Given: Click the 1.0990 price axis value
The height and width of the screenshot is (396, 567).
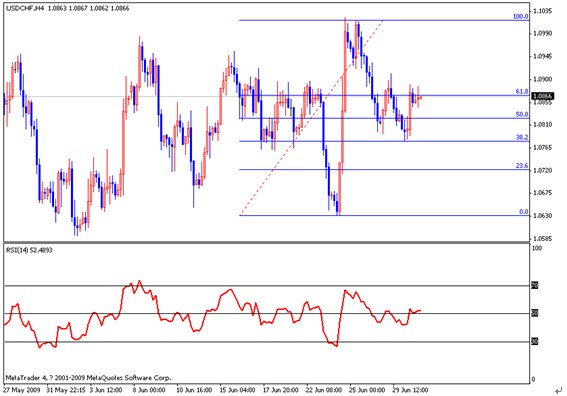Looking at the screenshot, I should tap(543, 33).
